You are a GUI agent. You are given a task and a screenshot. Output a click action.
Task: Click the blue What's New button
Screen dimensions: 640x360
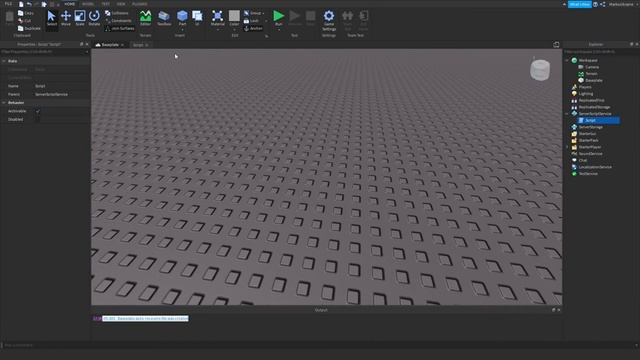pyautogui.click(x=580, y=4)
